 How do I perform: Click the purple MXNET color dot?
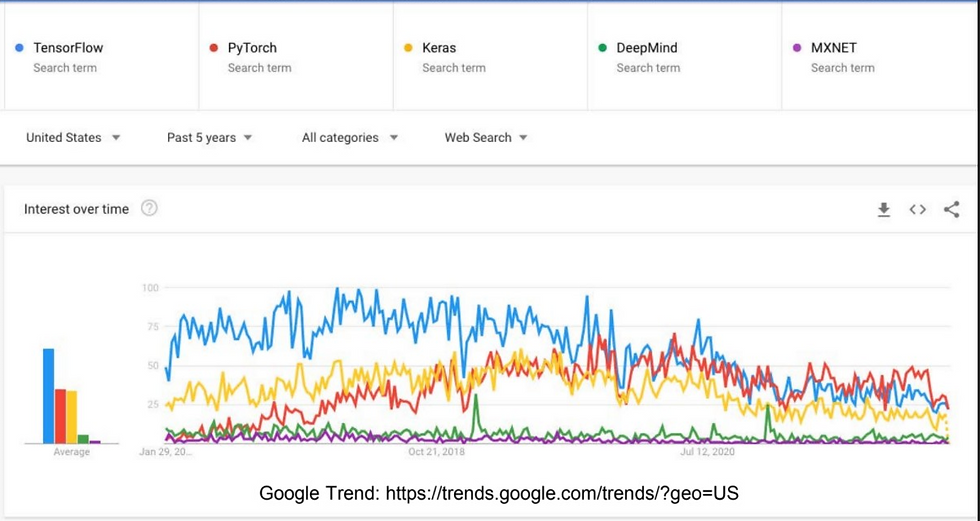tap(797, 47)
